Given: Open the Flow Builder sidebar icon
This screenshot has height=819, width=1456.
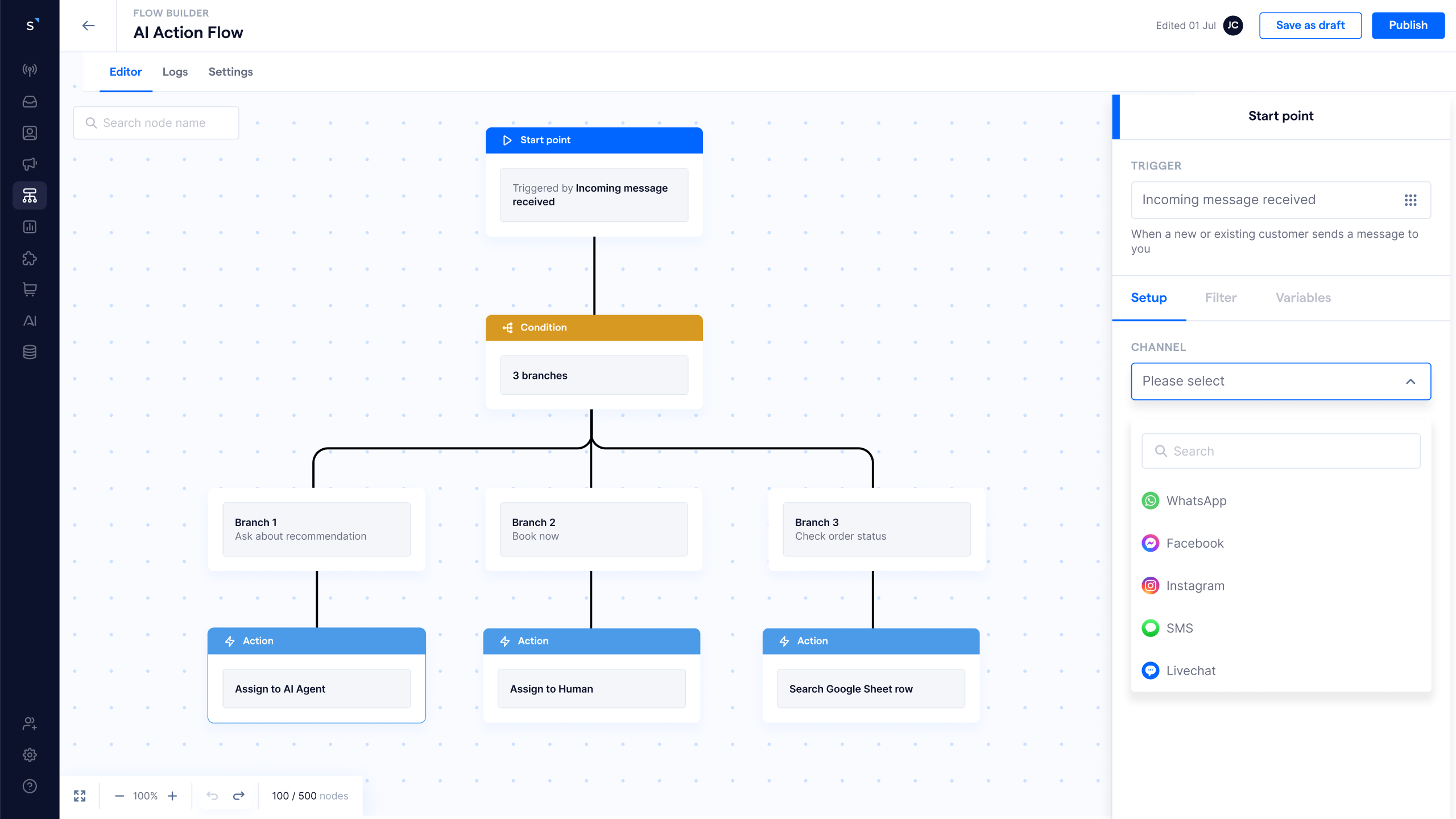Looking at the screenshot, I should pyautogui.click(x=30, y=196).
